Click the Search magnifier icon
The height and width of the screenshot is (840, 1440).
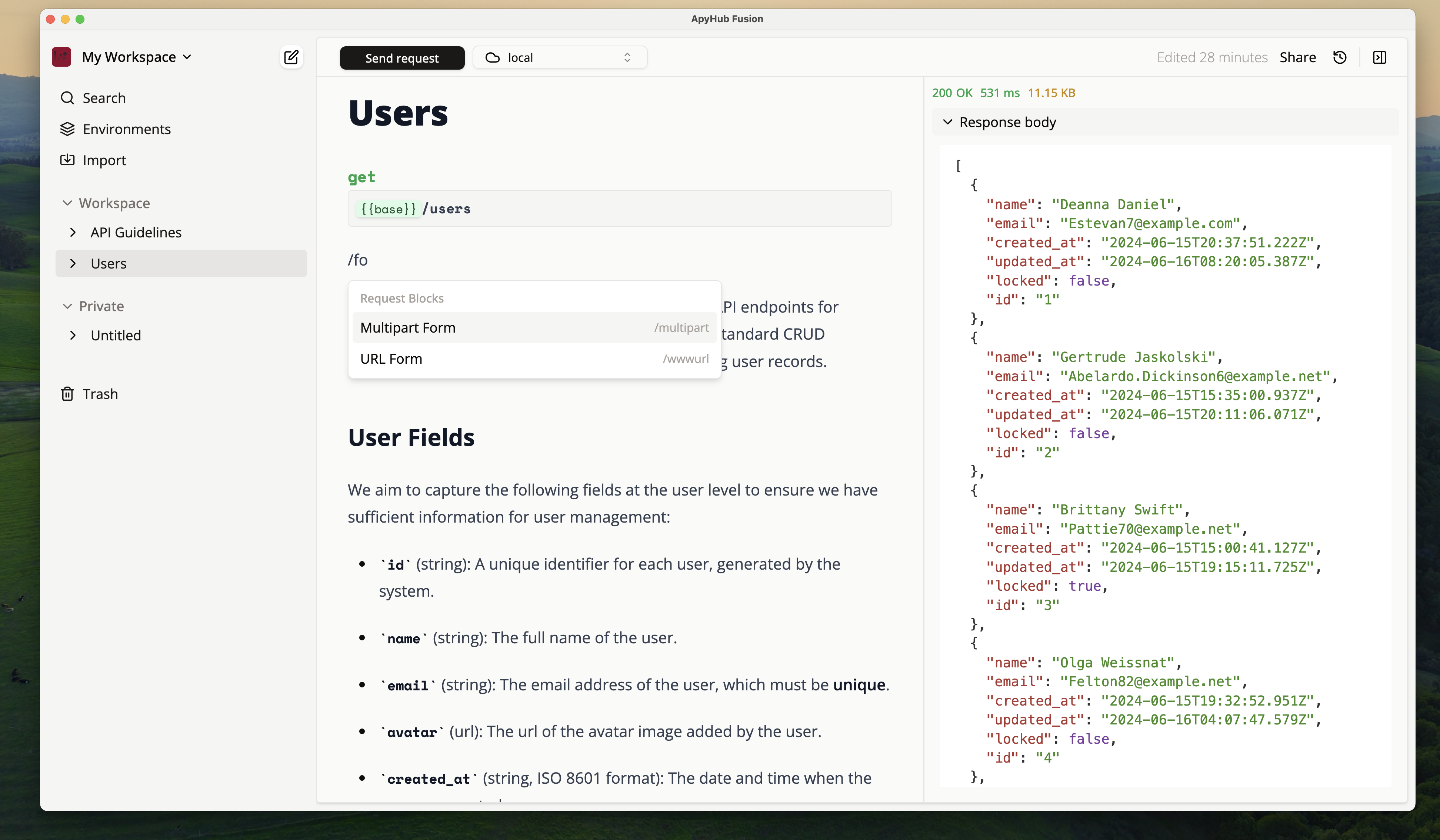click(67, 98)
